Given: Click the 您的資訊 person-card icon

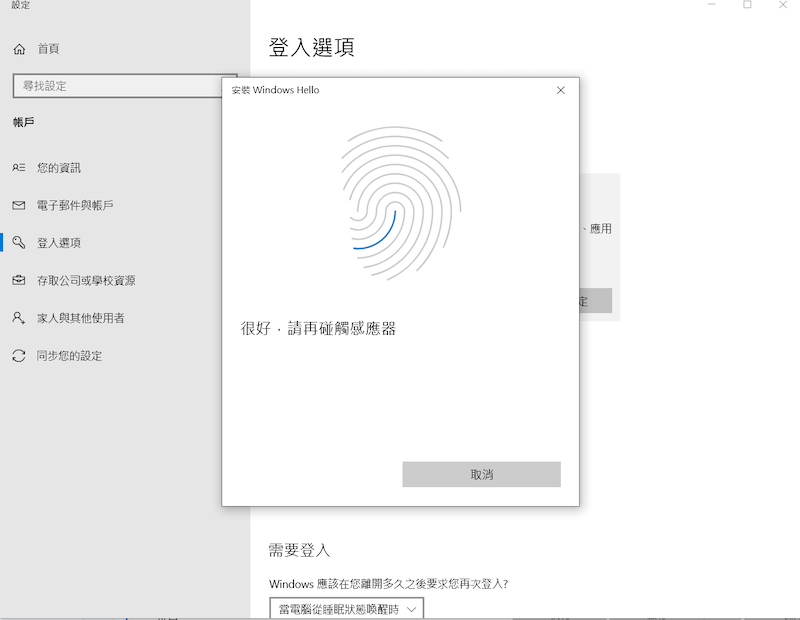Looking at the screenshot, I should point(19,167).
